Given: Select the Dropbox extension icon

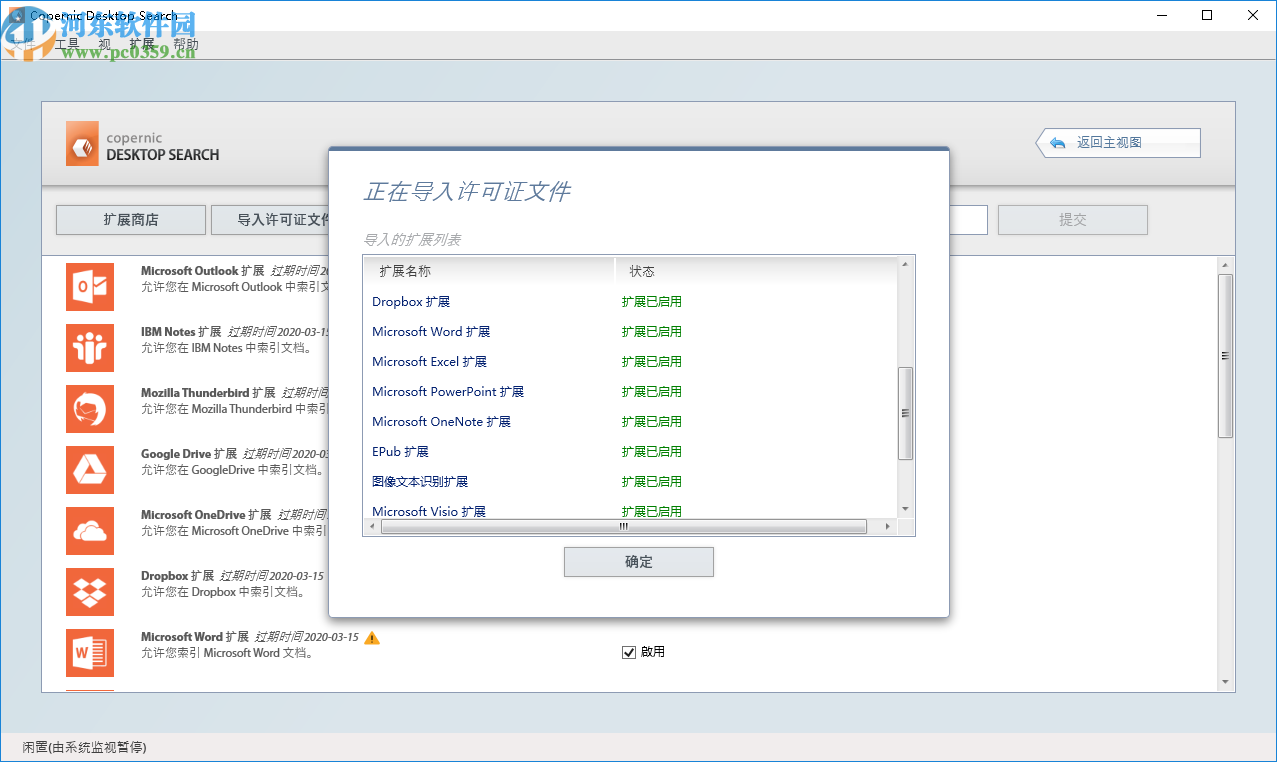Looking at the screenshot, I should pyautogui.click(x=88, y=591).
